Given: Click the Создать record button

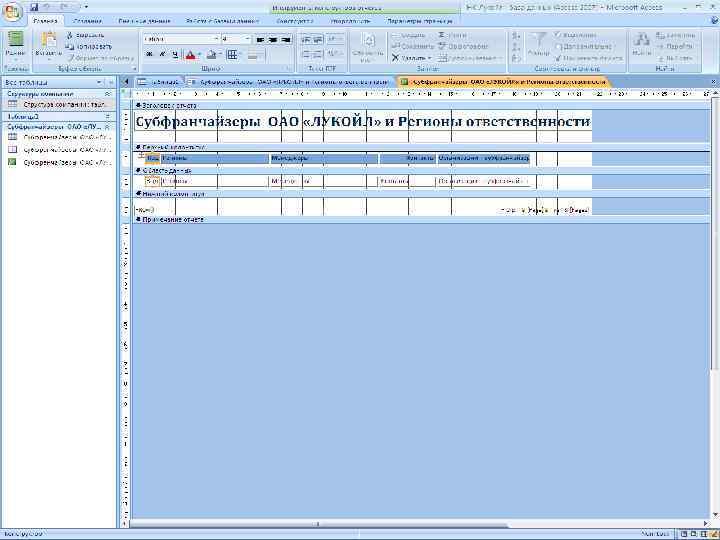Looking at the screenshot, I should tap(408, 35).
